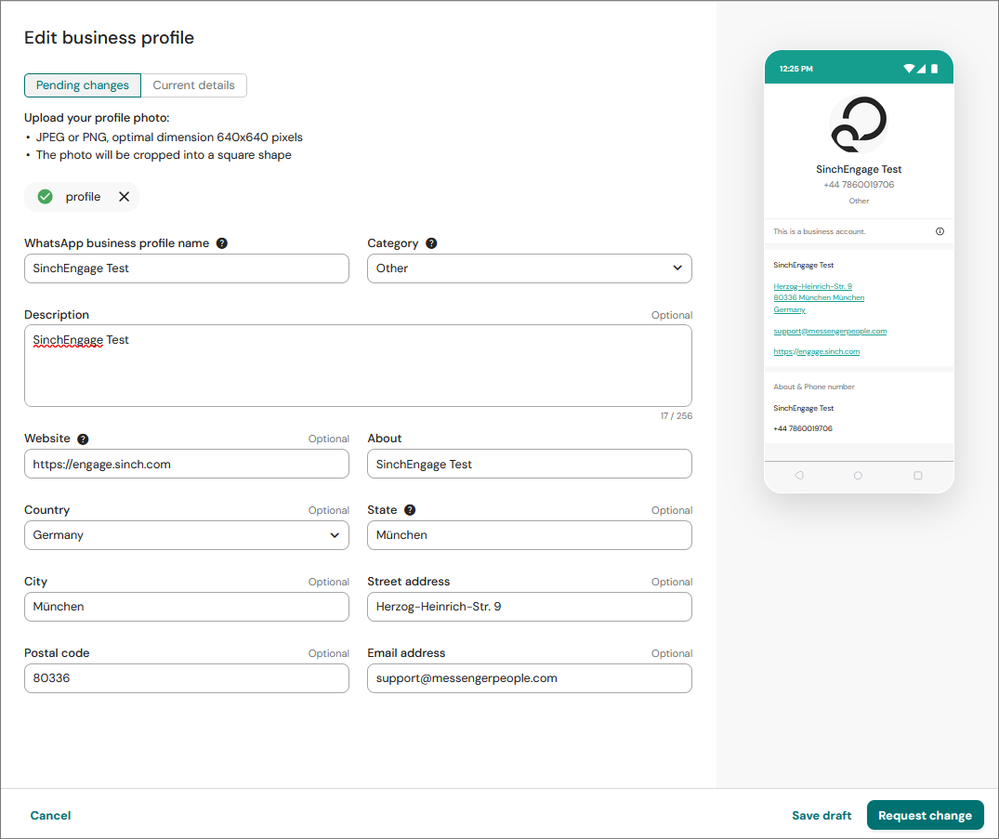Viewport: 999px width, 839px height.
Task: Click the Email address input field
Action: tap(529, 678)
